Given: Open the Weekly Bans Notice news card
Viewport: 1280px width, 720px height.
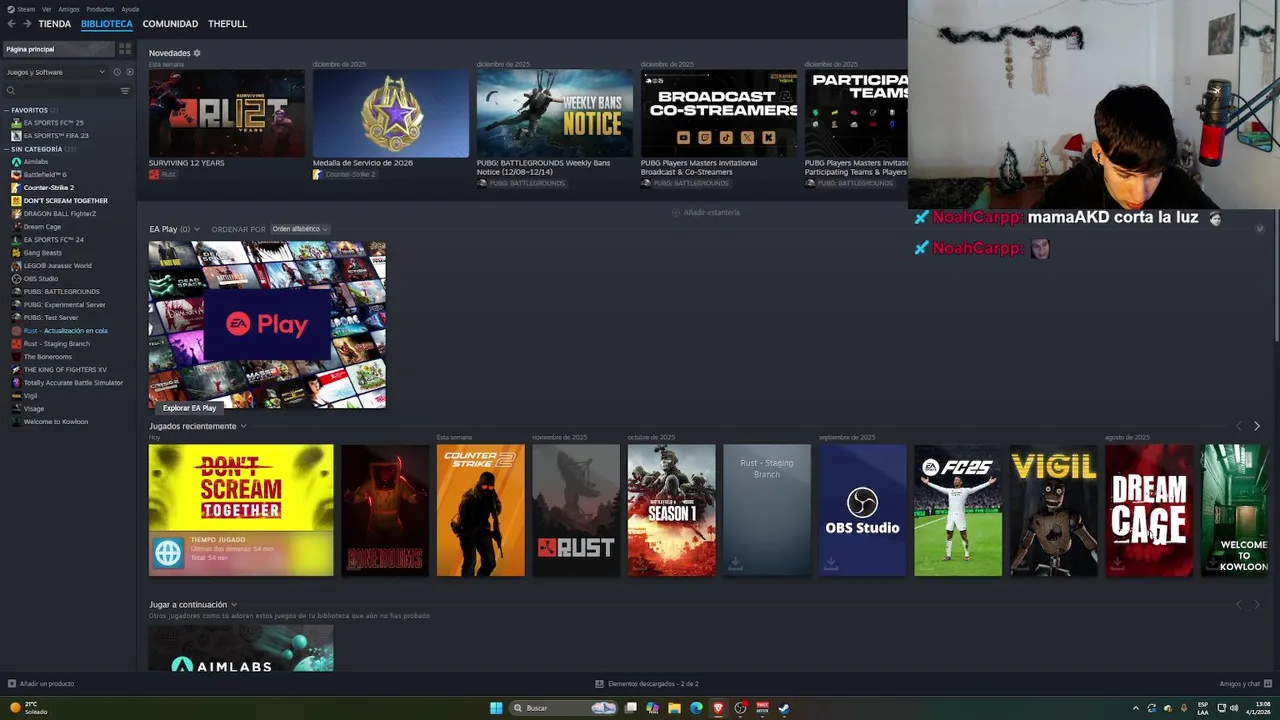Looking at the screenshot, I should coord(555,114).
